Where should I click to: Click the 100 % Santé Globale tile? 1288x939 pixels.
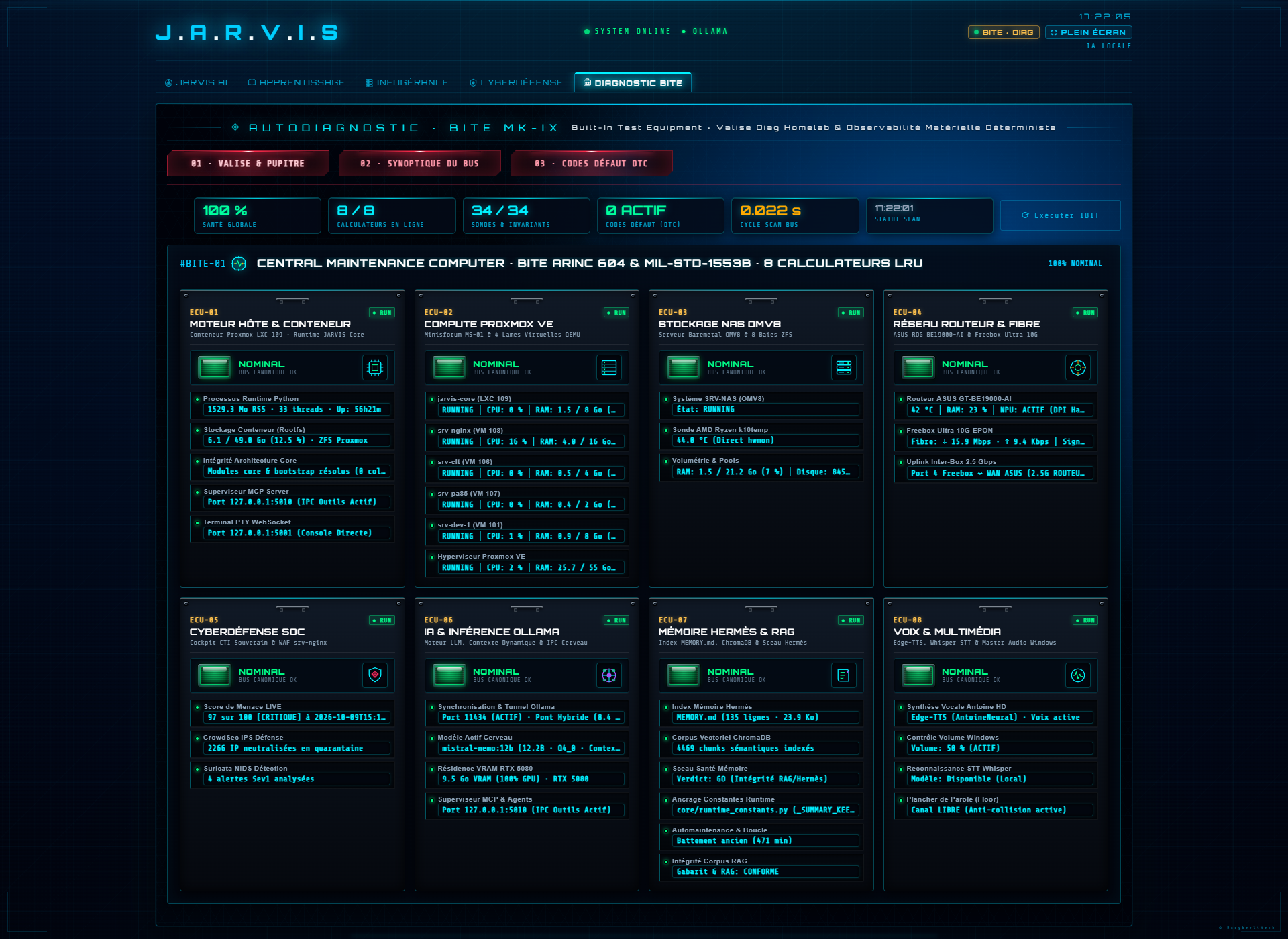[258, 216]
